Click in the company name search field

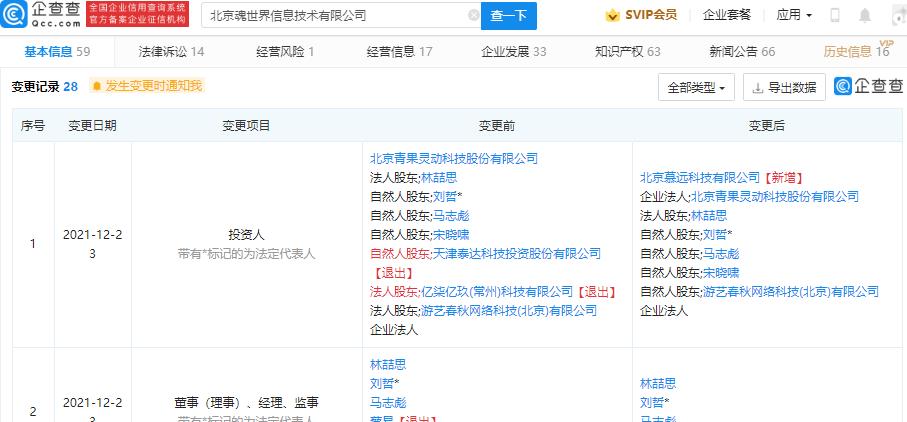339,16
